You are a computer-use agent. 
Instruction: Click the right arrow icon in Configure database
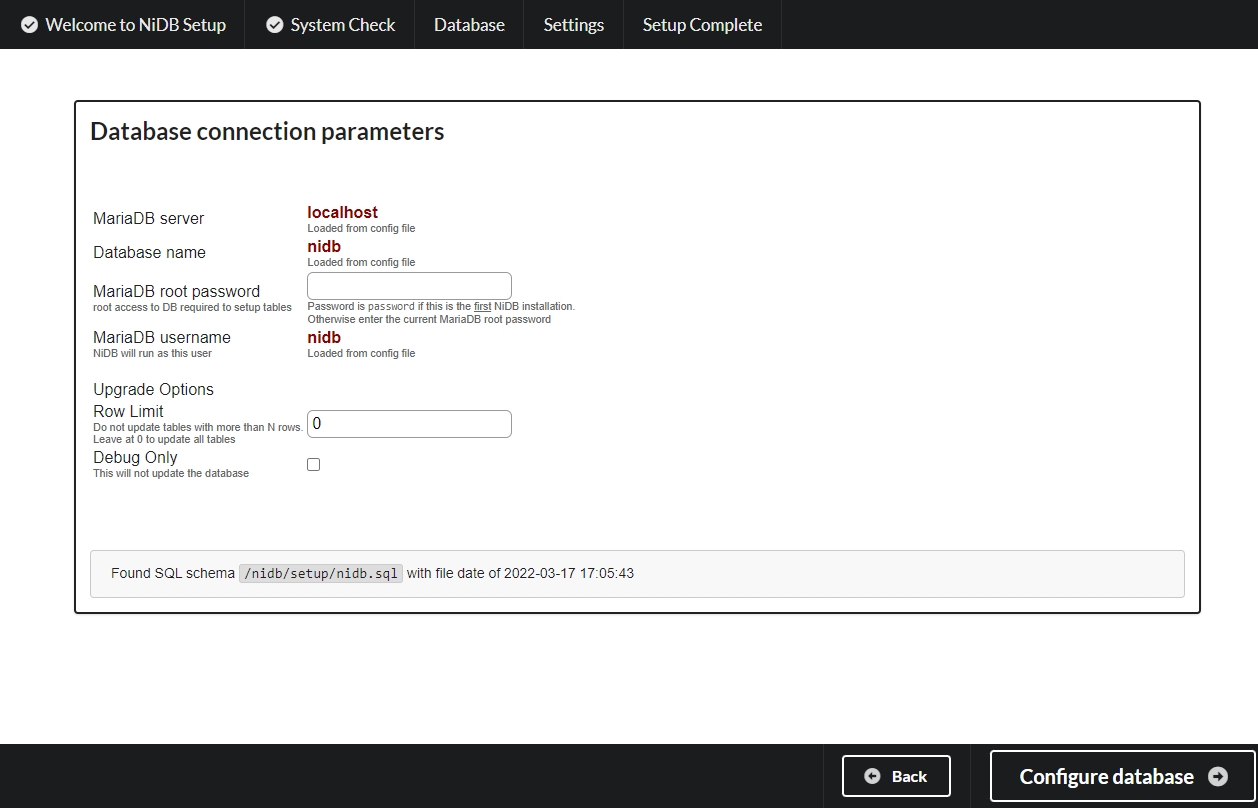point(1218,777)
